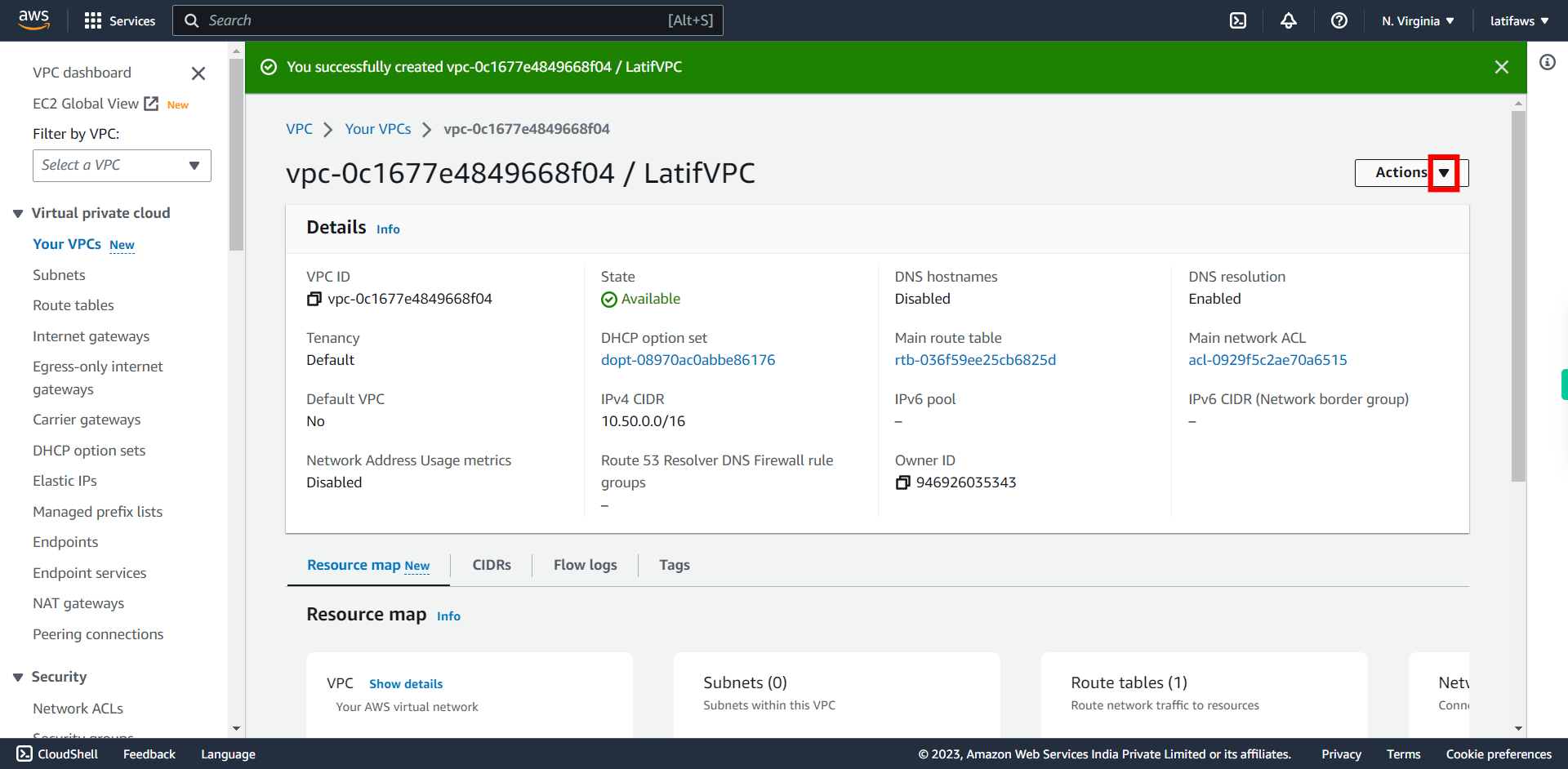Click Show details in VPC card
The width and height of the screenshot is (1568, 769).
(x=406, y=684)
